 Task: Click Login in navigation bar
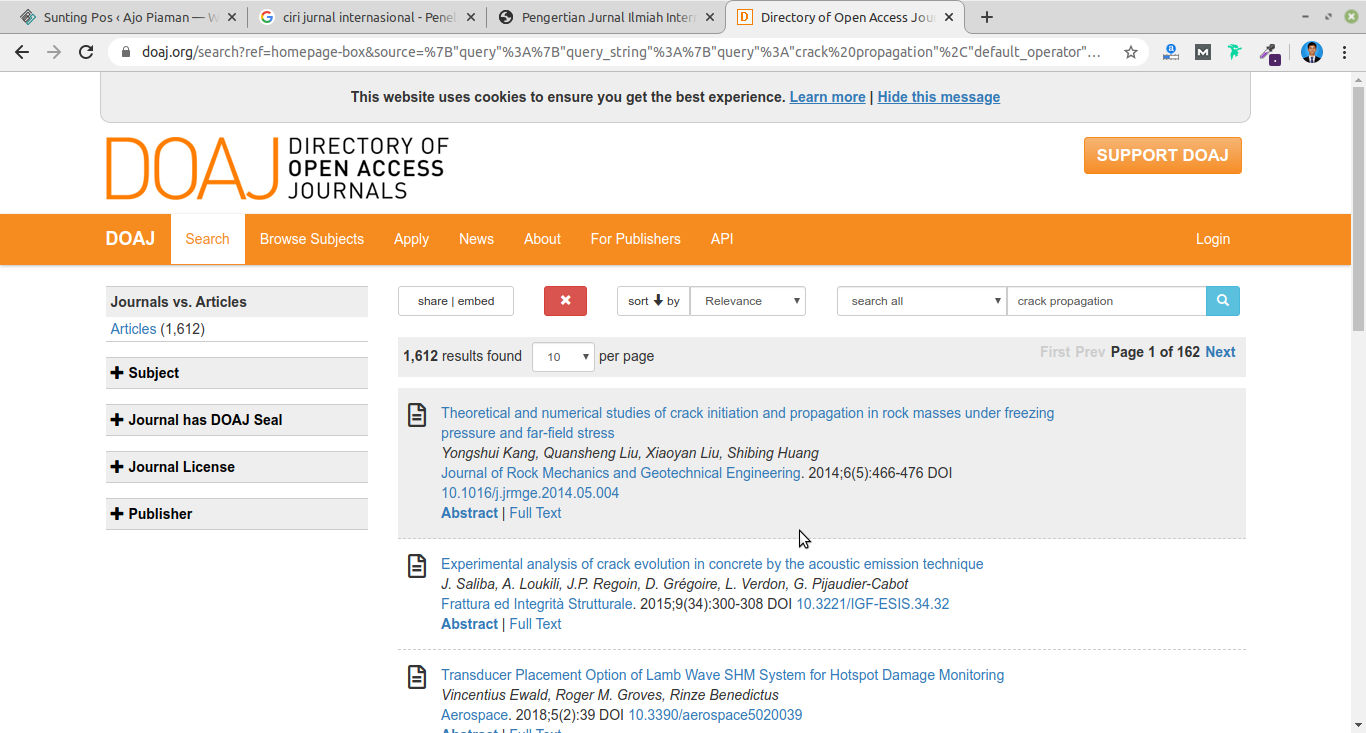point(1213,239)
